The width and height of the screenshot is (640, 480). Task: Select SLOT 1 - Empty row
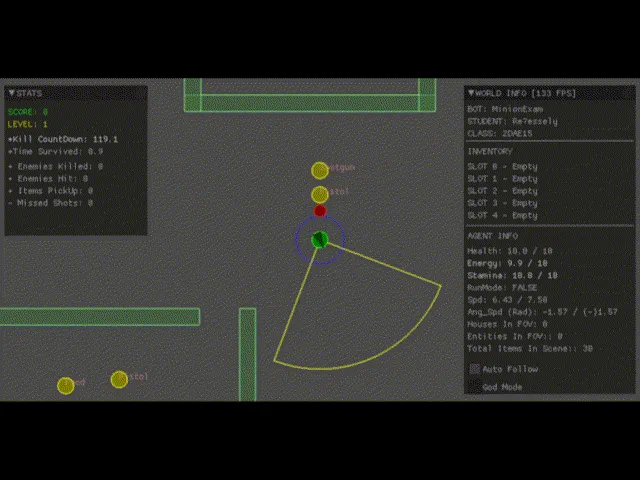pyautogui.click(x=502, y=179)
